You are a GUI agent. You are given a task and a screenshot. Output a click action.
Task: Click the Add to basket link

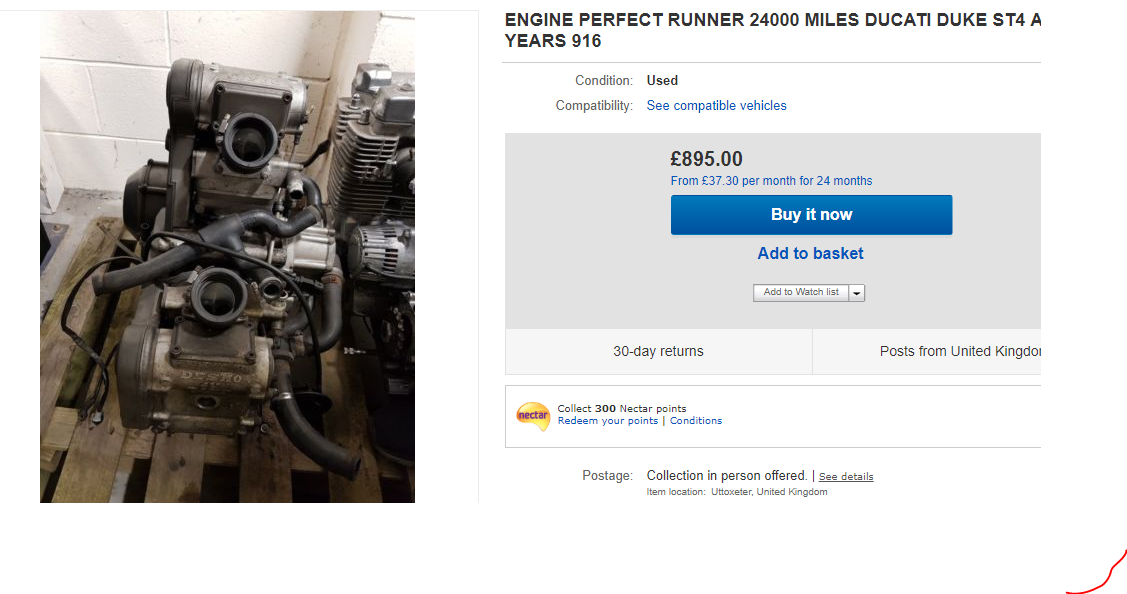810,254
